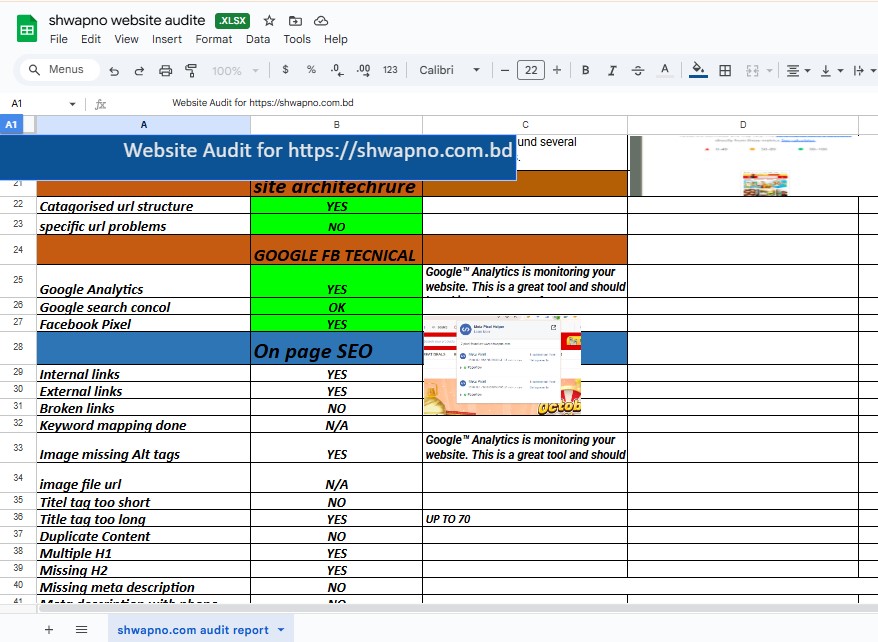Viewport: 878px width, 642px height.
Task: Click the Menus search button
Action: point(58,70)
